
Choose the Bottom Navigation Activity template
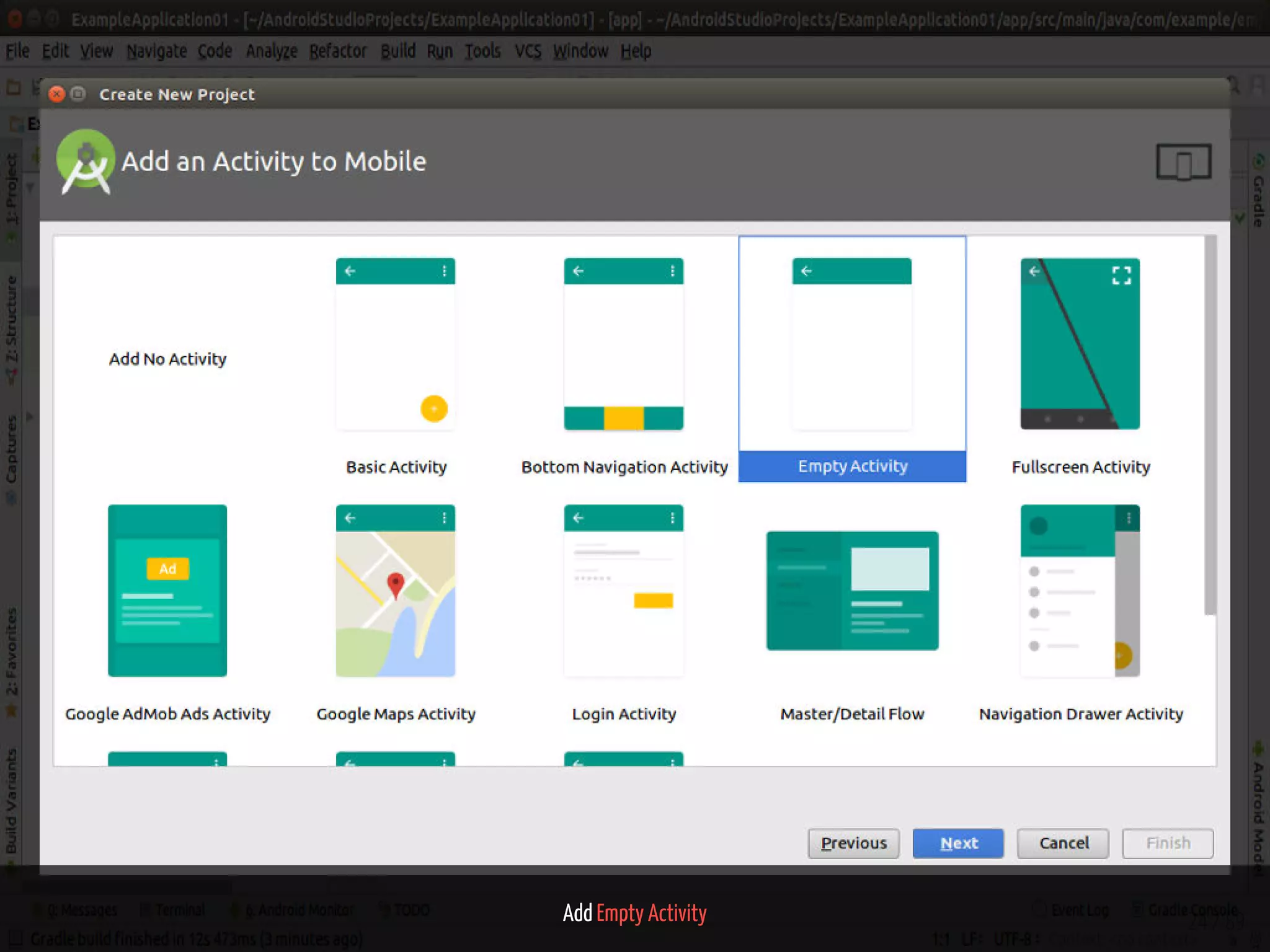624,344
